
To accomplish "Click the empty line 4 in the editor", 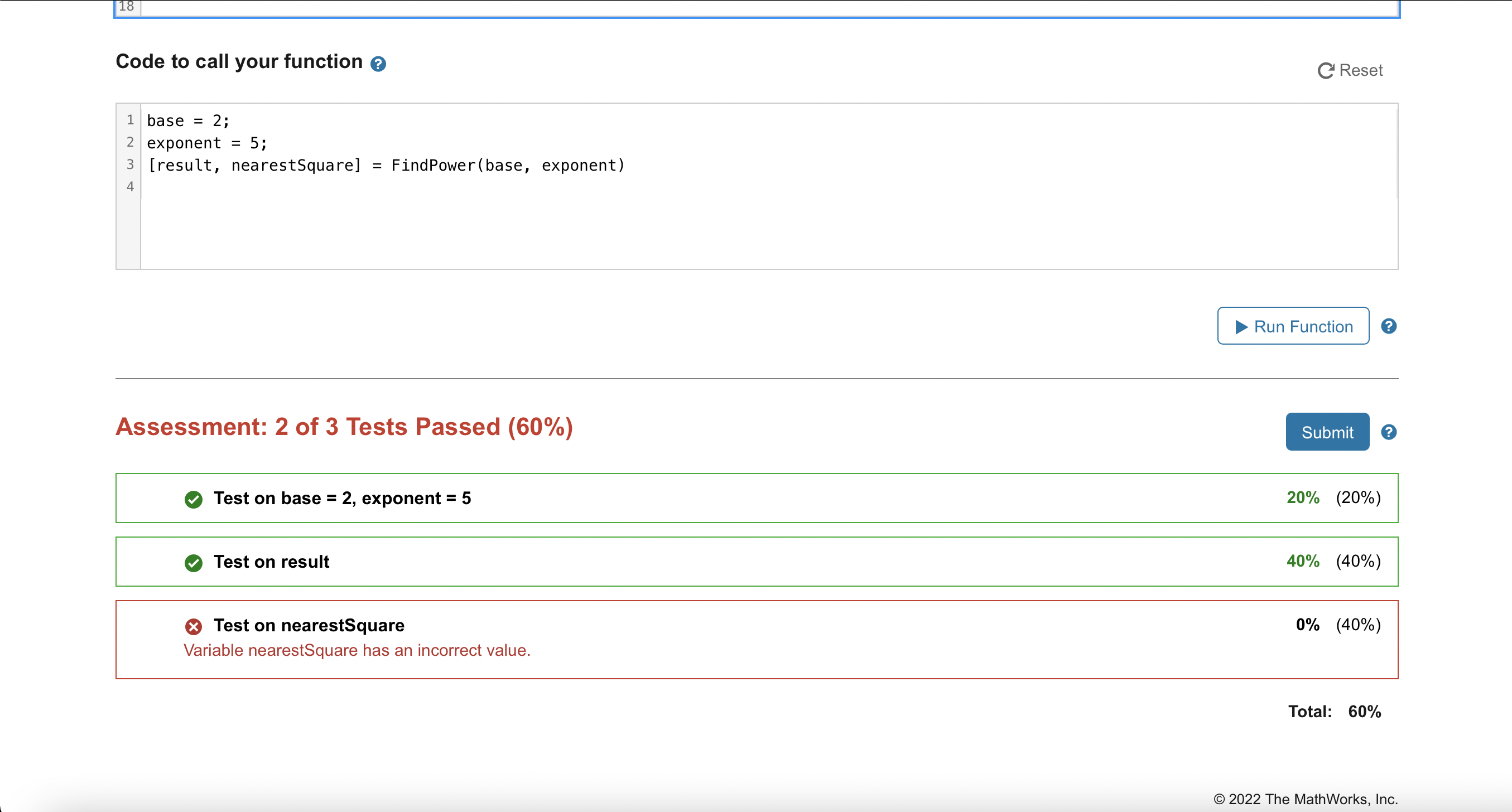I will [x=235, y=187].
